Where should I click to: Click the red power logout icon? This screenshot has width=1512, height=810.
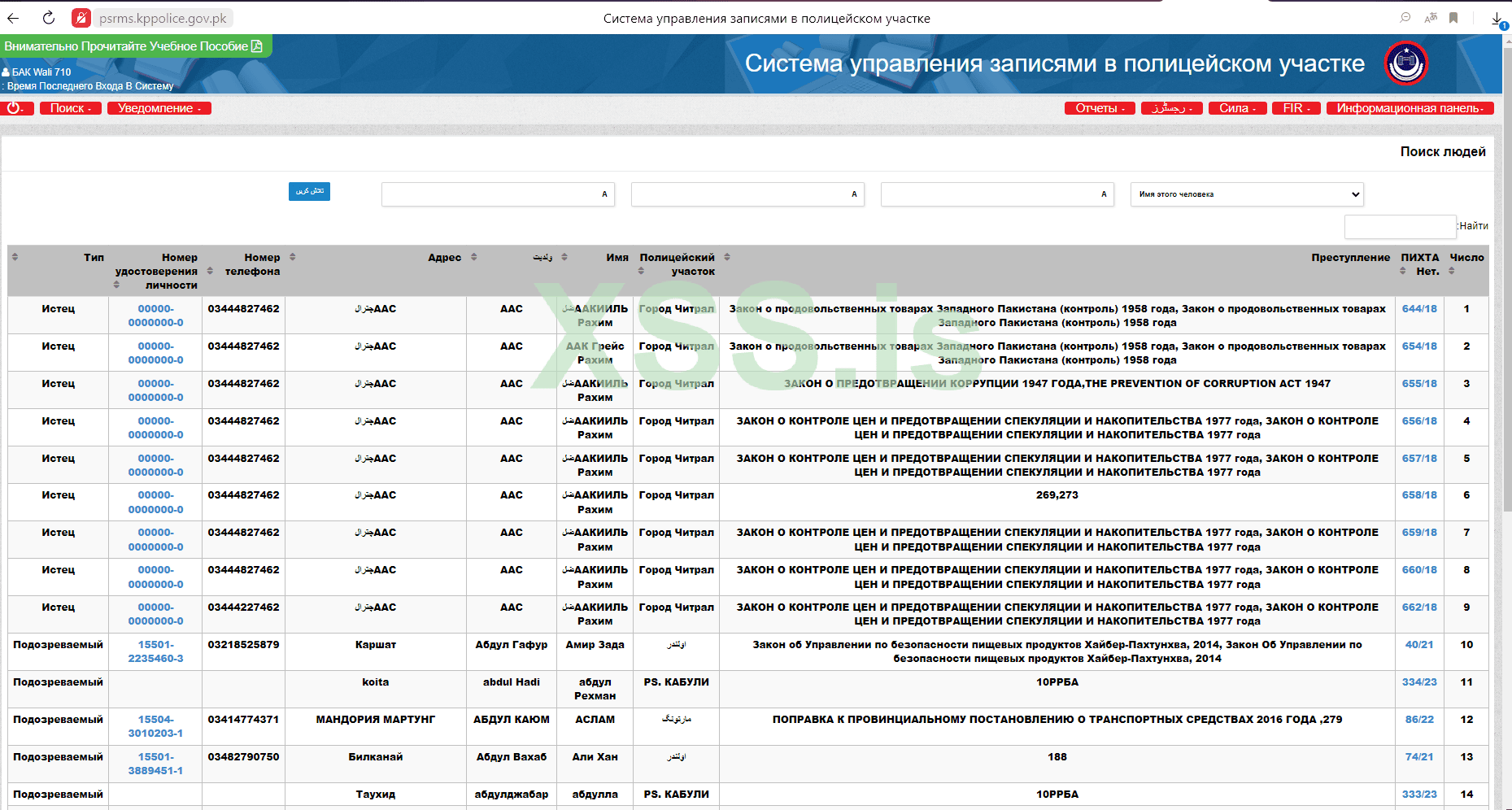tap(16, 108)
